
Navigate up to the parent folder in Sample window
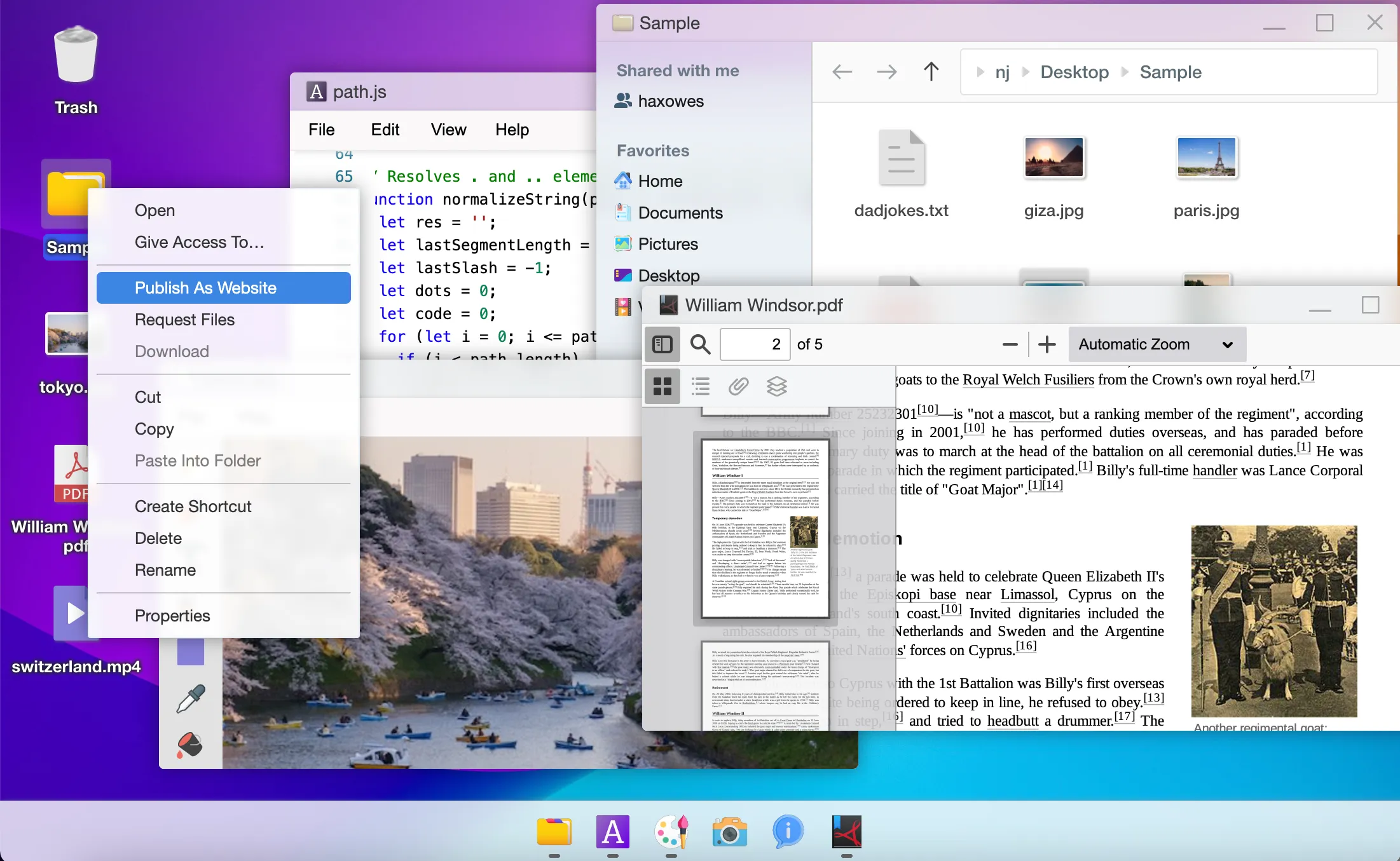[x=931, y=71]
